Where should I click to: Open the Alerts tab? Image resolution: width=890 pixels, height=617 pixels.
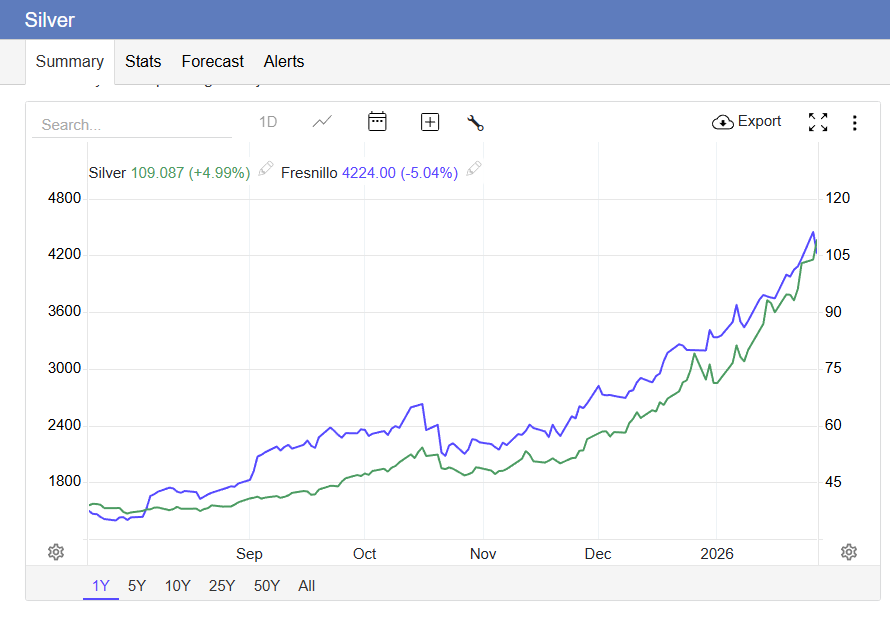[x=284, y=61]
